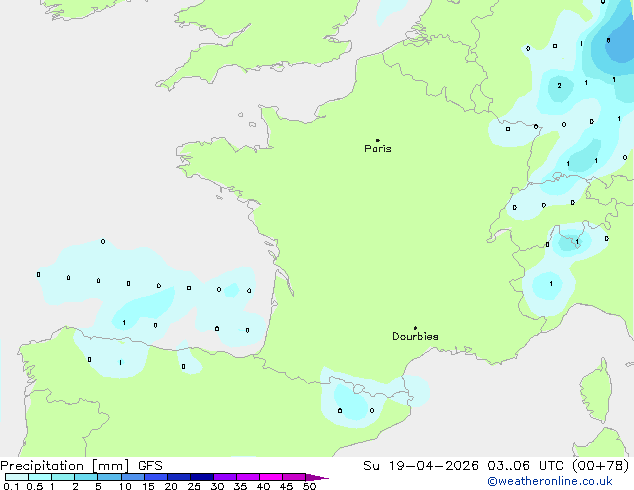Viewport: 634px width, 490px height.
Task: Pick the dark blue swatch between 25 and 30
Action: point(201,477)
